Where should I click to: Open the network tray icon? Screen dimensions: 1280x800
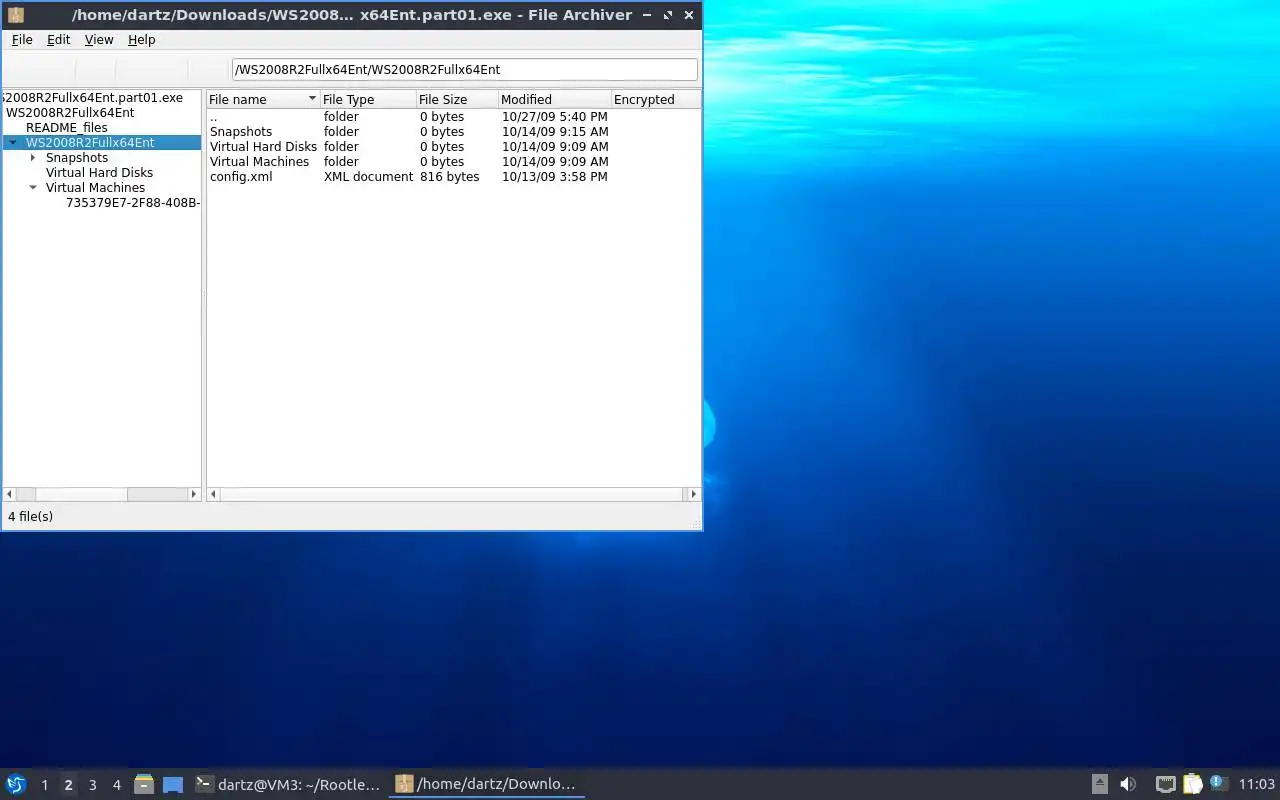click(1165, 785)
